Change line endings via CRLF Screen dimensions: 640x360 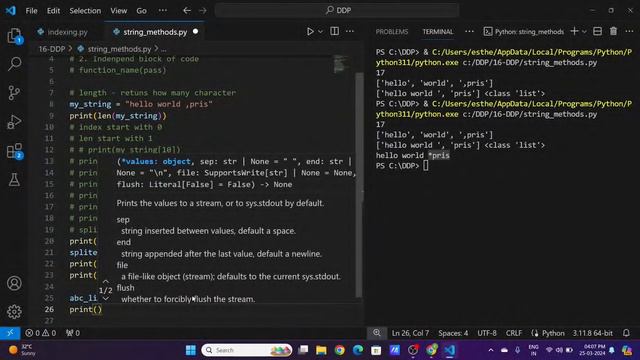[x=513, y=333]
